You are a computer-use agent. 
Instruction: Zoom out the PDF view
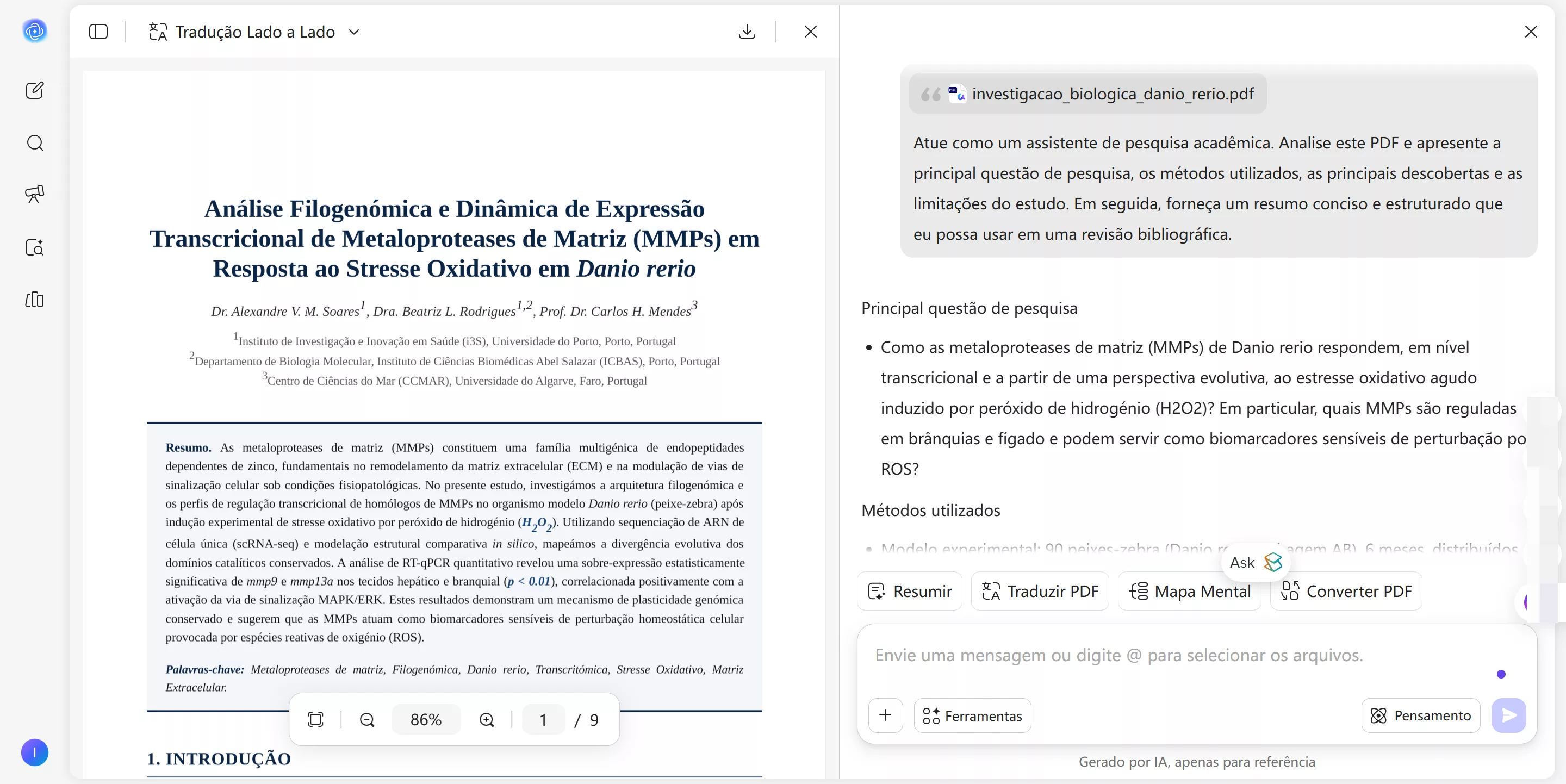point(367,720)
